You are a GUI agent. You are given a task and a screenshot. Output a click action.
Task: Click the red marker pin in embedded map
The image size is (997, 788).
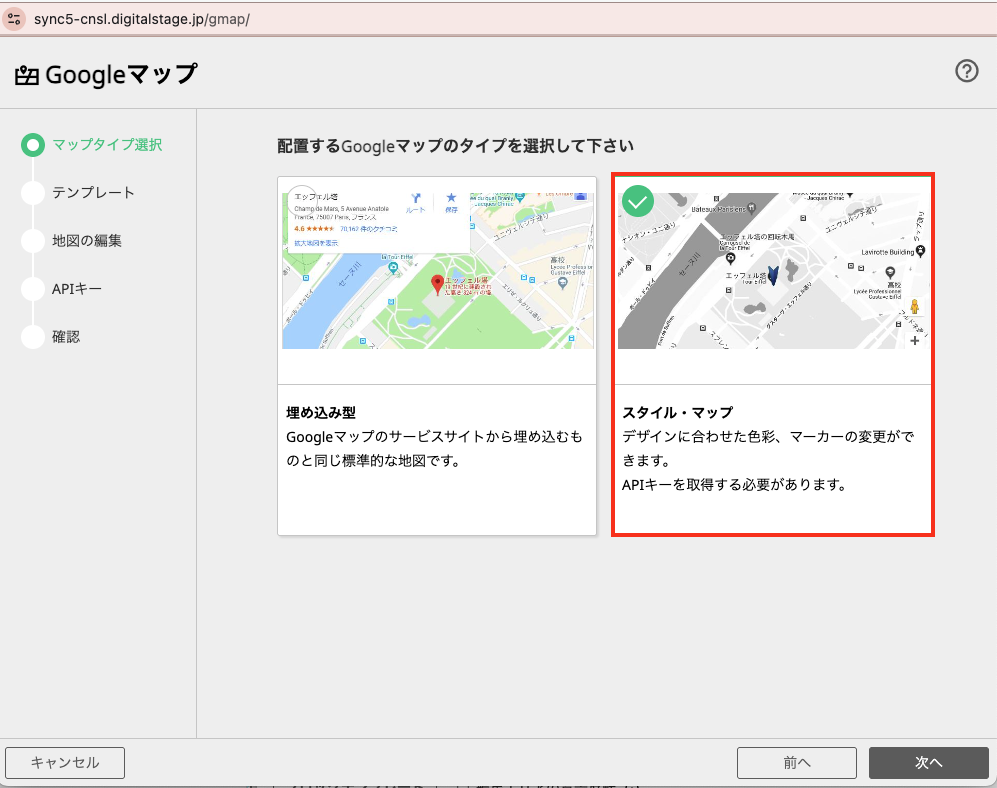pyautogui.click(x=437, y=284)
